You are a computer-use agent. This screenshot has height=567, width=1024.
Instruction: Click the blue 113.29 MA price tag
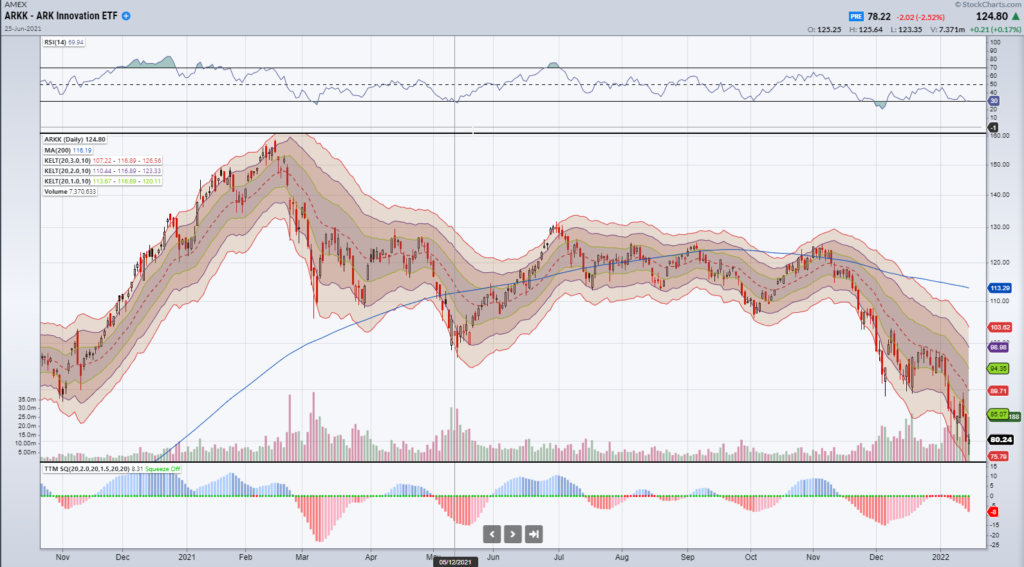pyautogui.click(x=1000, y=288)
